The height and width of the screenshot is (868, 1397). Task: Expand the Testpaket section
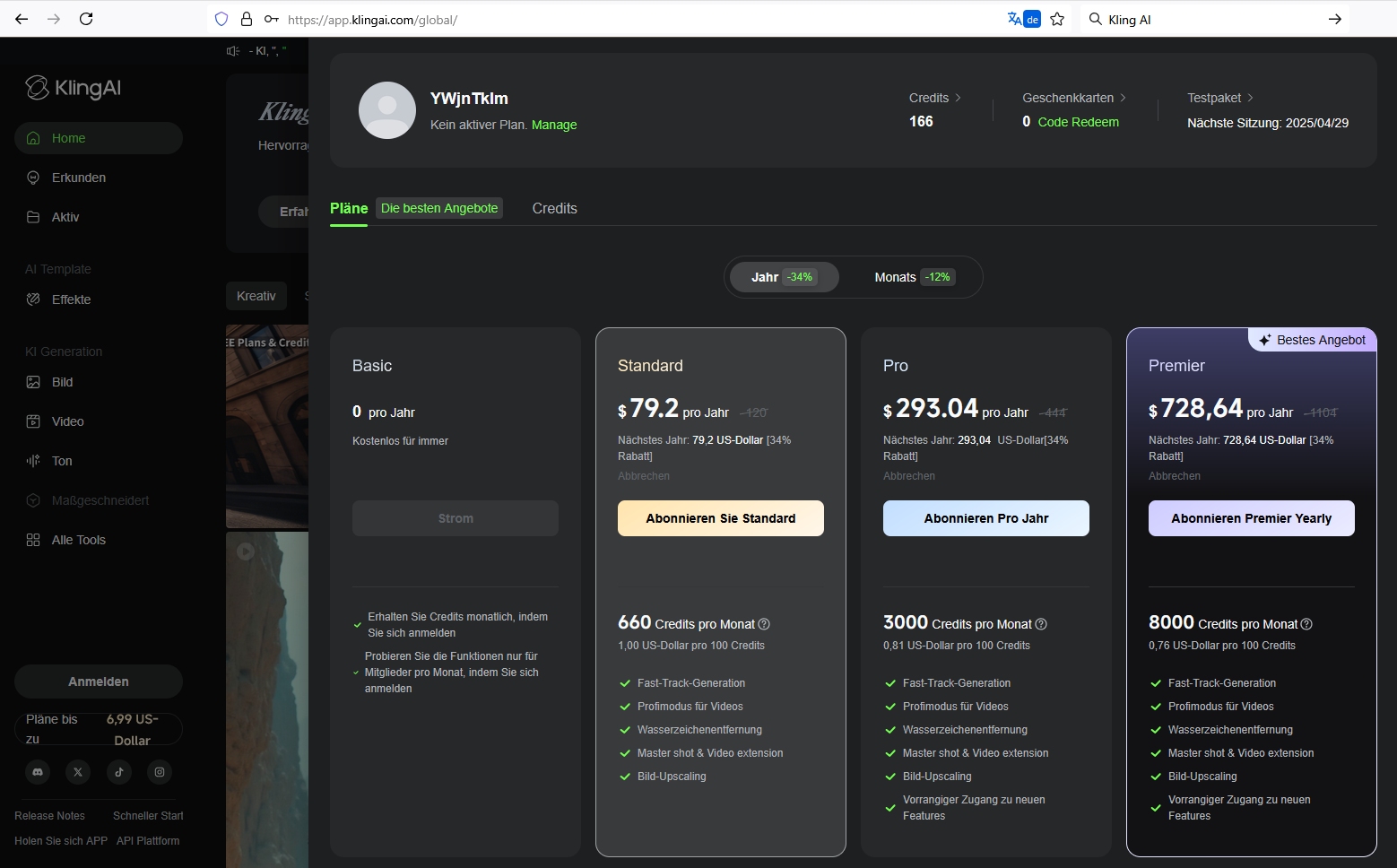(x=1220, y=98)
